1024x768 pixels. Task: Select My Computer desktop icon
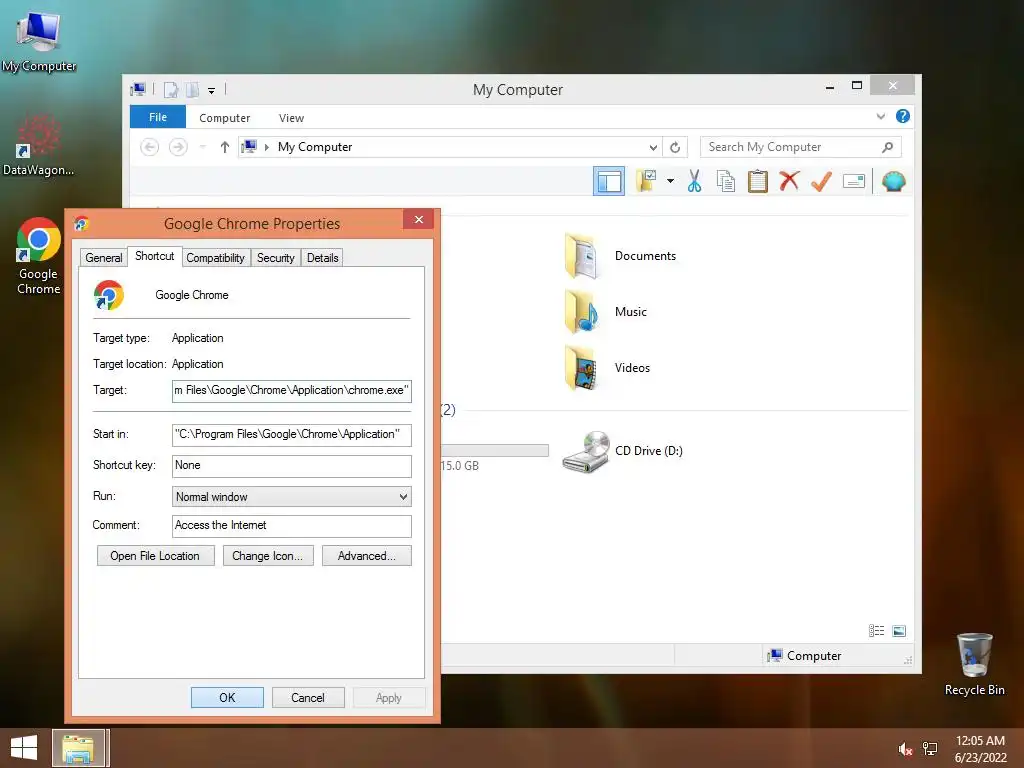(39, 42)
